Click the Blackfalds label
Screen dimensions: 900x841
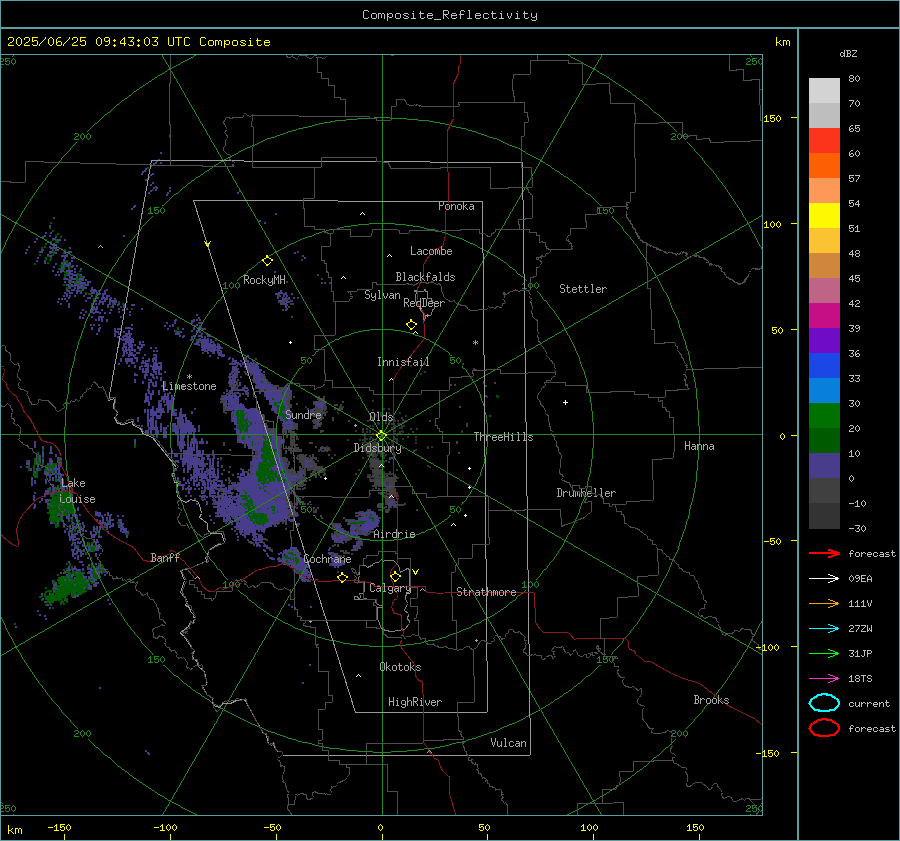coord(425,277)
